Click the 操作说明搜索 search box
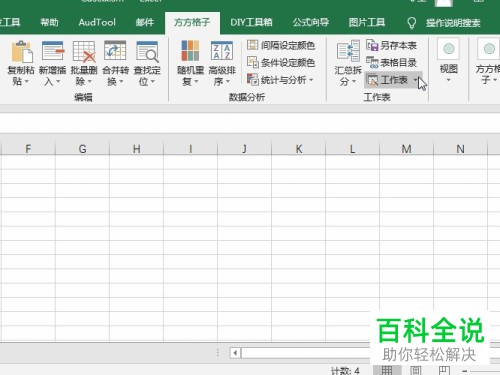The width and height of the screenshot is (500, 375). pos(453,23)
